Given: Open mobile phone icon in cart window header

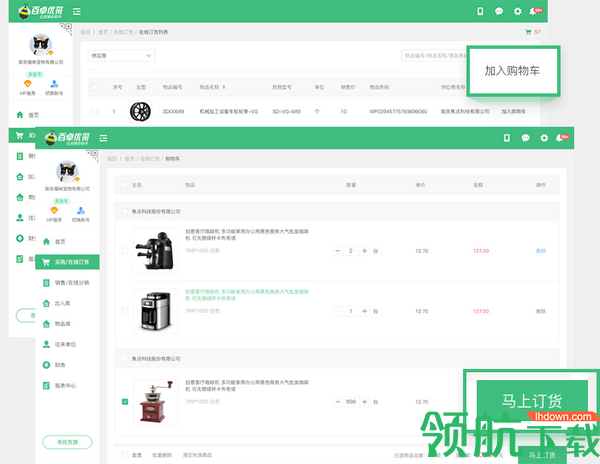Looking at the screenshot, I should 507,138.
